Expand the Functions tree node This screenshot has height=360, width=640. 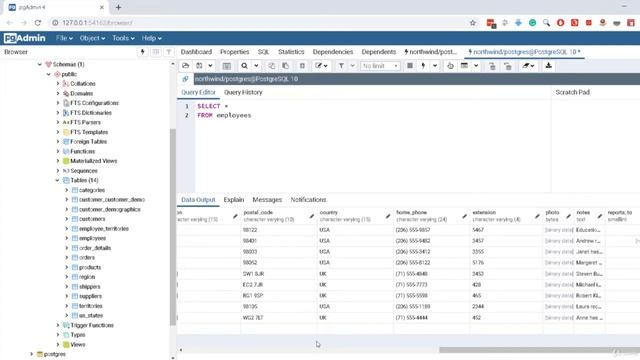[58, 151]
